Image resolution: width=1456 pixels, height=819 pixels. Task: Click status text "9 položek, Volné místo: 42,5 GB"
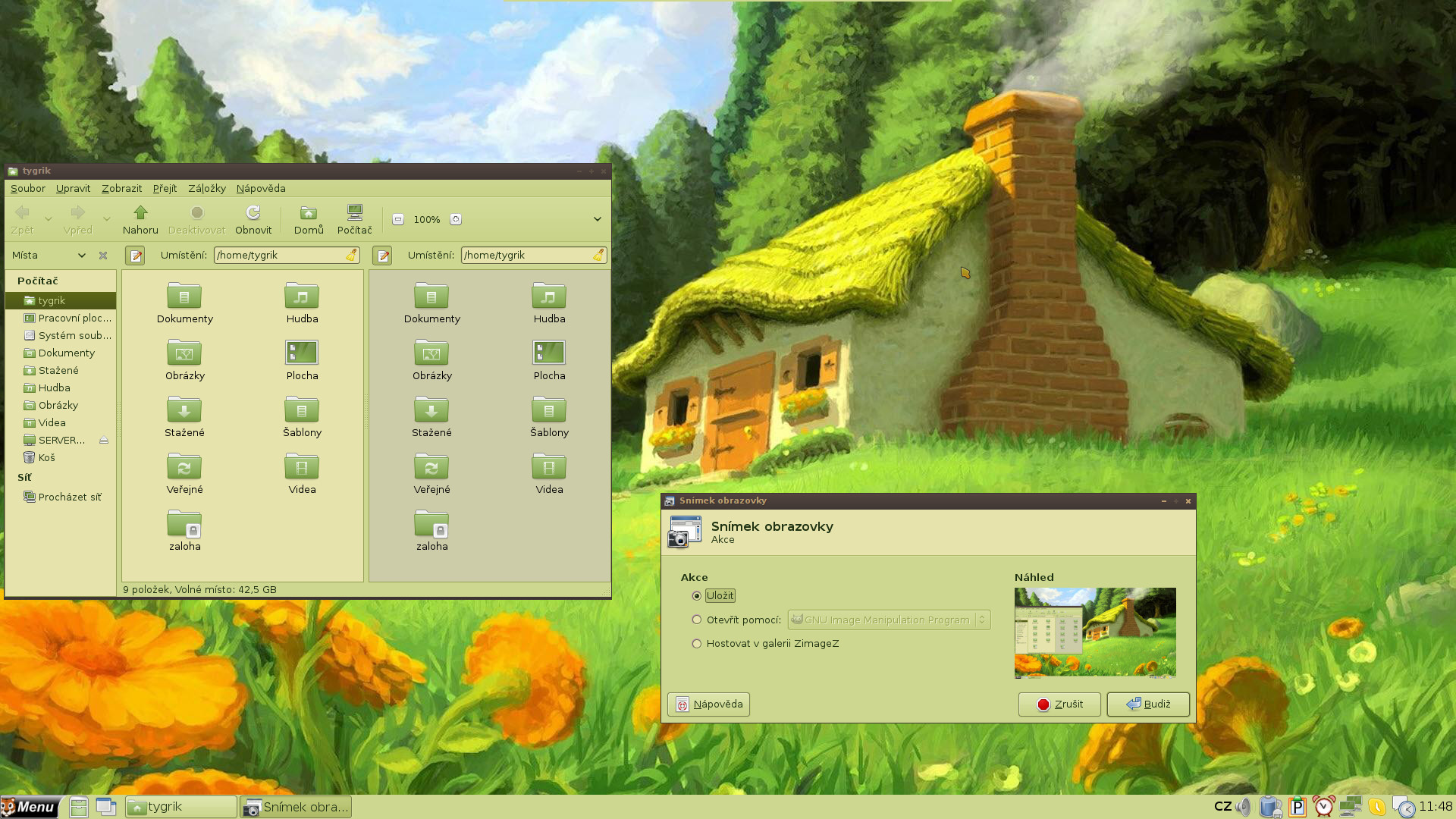[199, 589]
